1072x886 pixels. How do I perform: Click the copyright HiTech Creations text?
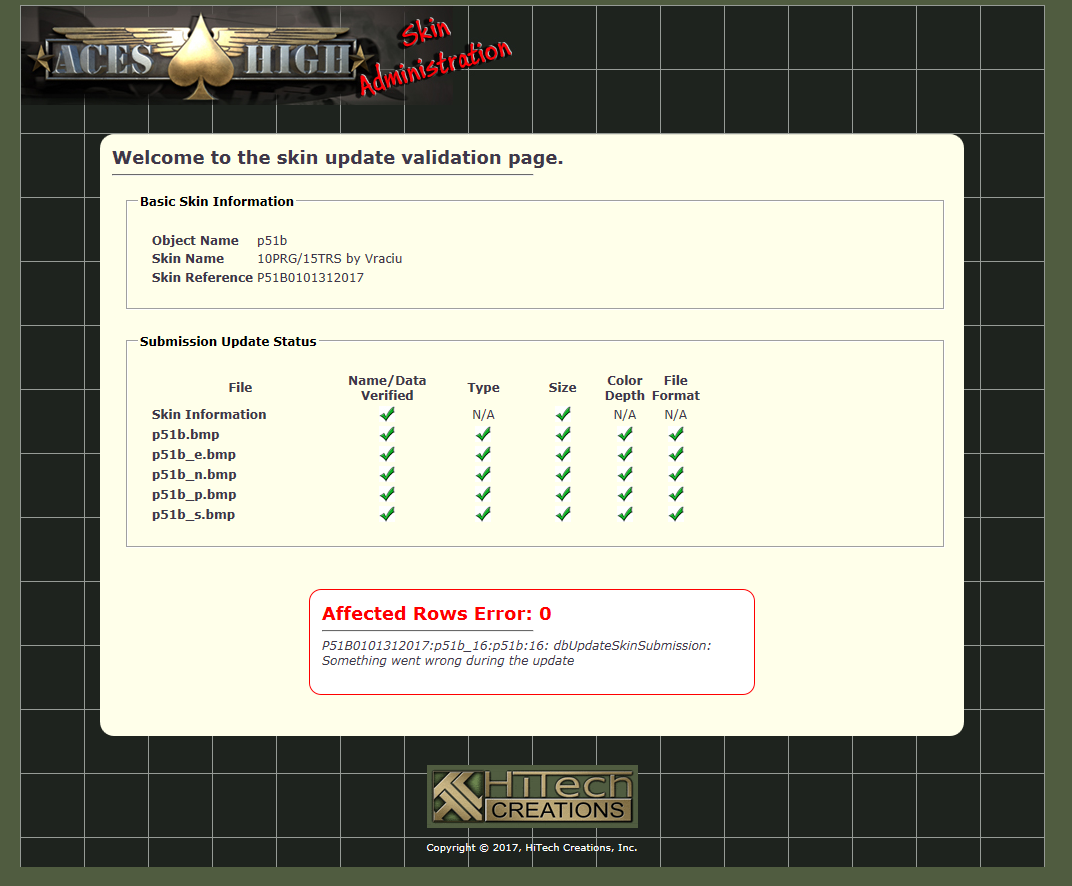531,848
